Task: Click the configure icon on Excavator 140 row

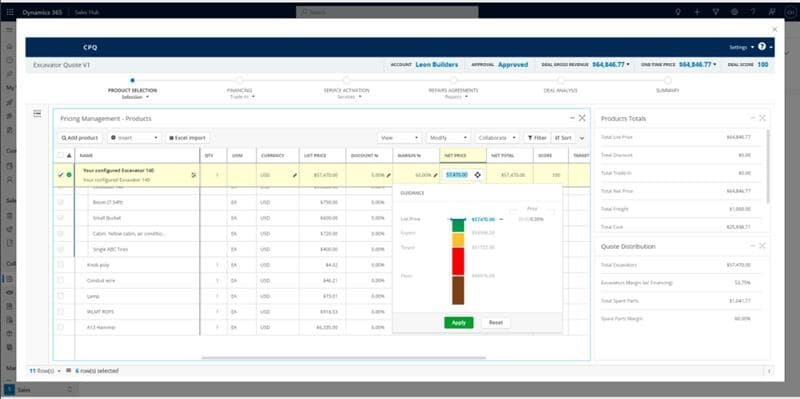Action: [x=194, y=175]
